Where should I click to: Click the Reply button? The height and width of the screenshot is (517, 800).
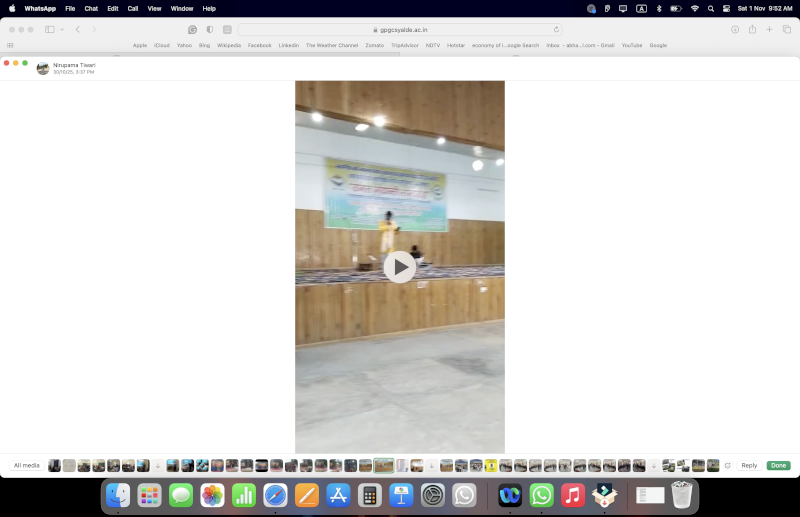click(x=749, y=465)
